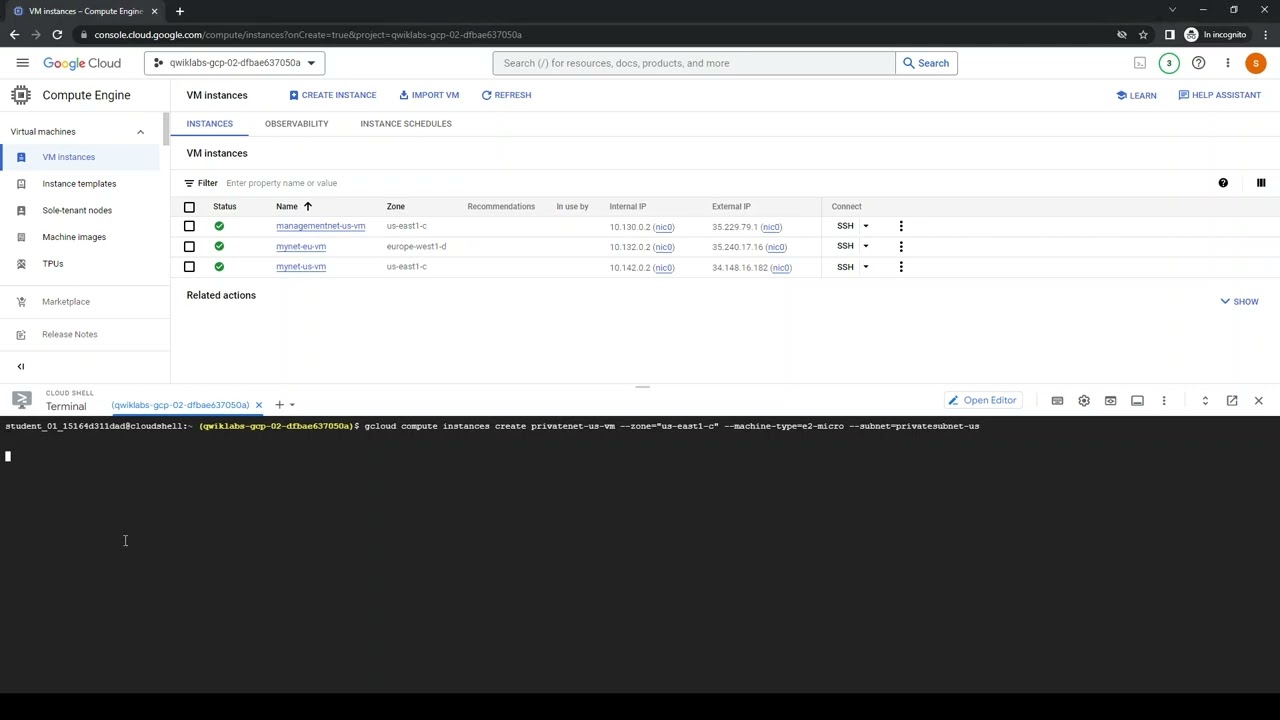Add a new Cloud Shell terminal tab
Viewport: 1280px width, 720px height.
(x=279, y=405)
